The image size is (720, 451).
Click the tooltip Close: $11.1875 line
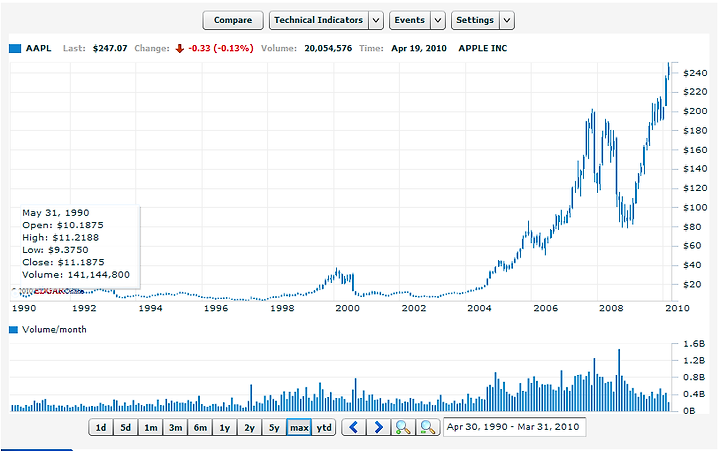click(63, 262)
